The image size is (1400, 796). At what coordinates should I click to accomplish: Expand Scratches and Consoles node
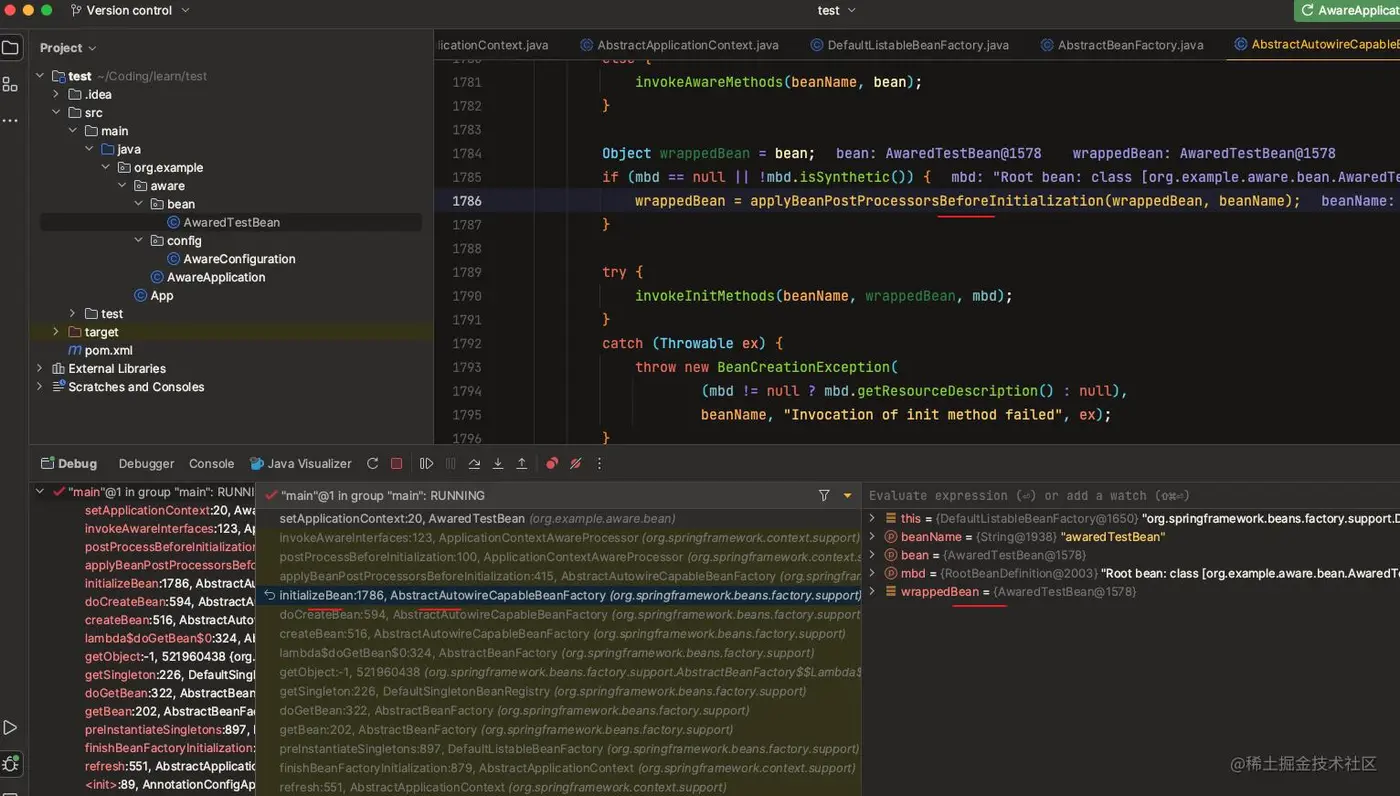(40, 387)
